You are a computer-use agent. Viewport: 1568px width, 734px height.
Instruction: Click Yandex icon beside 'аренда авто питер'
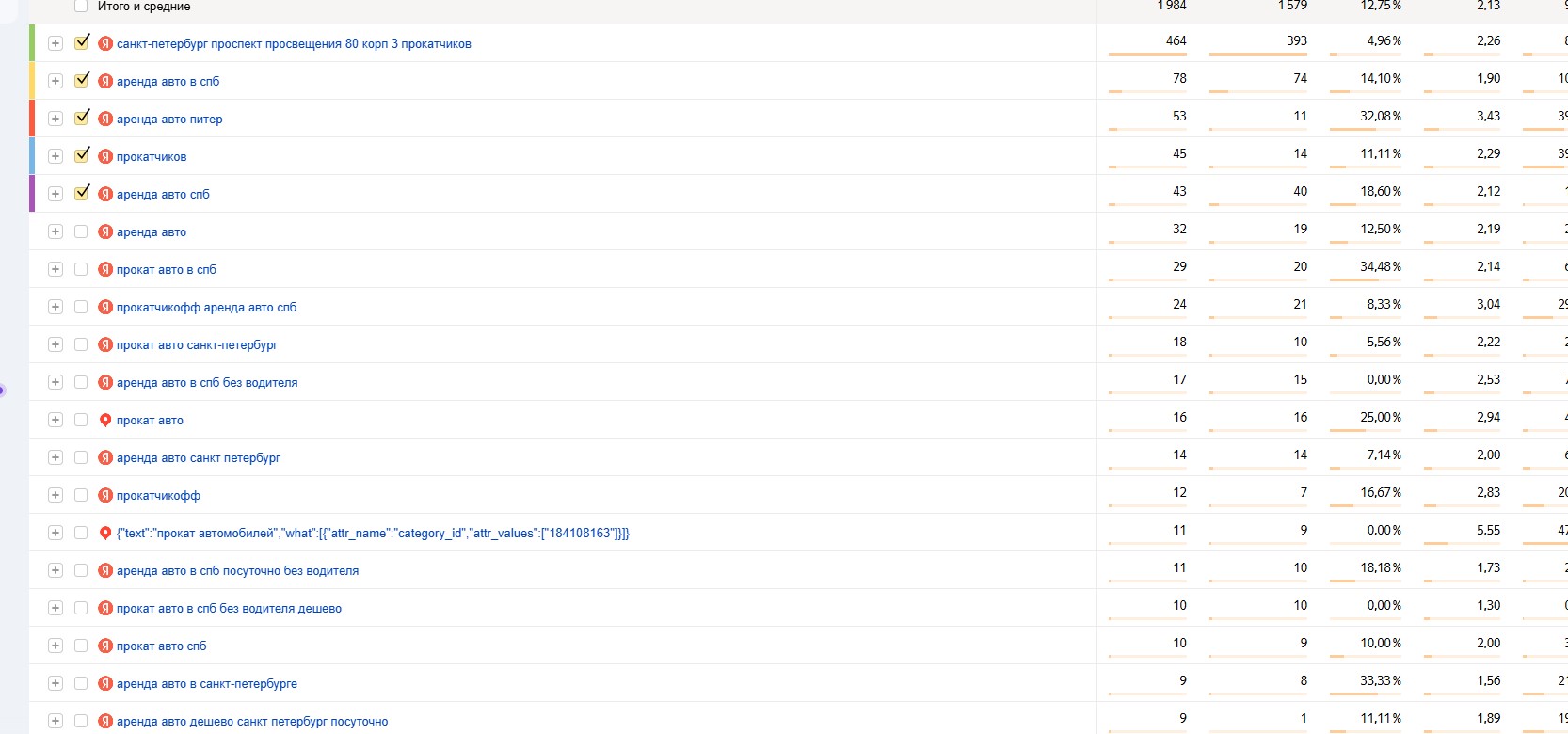(105, 119)
